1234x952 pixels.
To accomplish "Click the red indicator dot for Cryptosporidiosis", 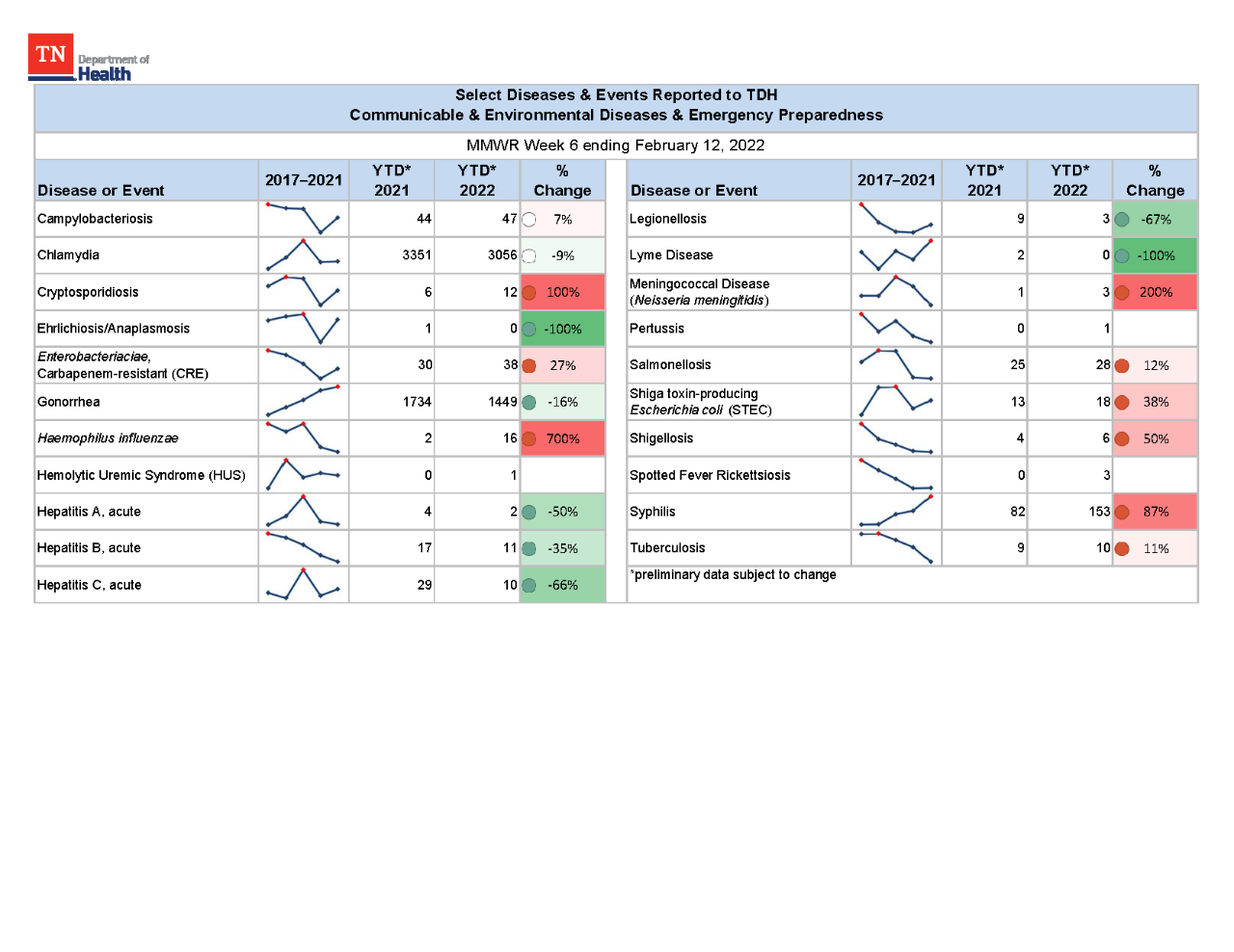I will [x=529, y=292].
